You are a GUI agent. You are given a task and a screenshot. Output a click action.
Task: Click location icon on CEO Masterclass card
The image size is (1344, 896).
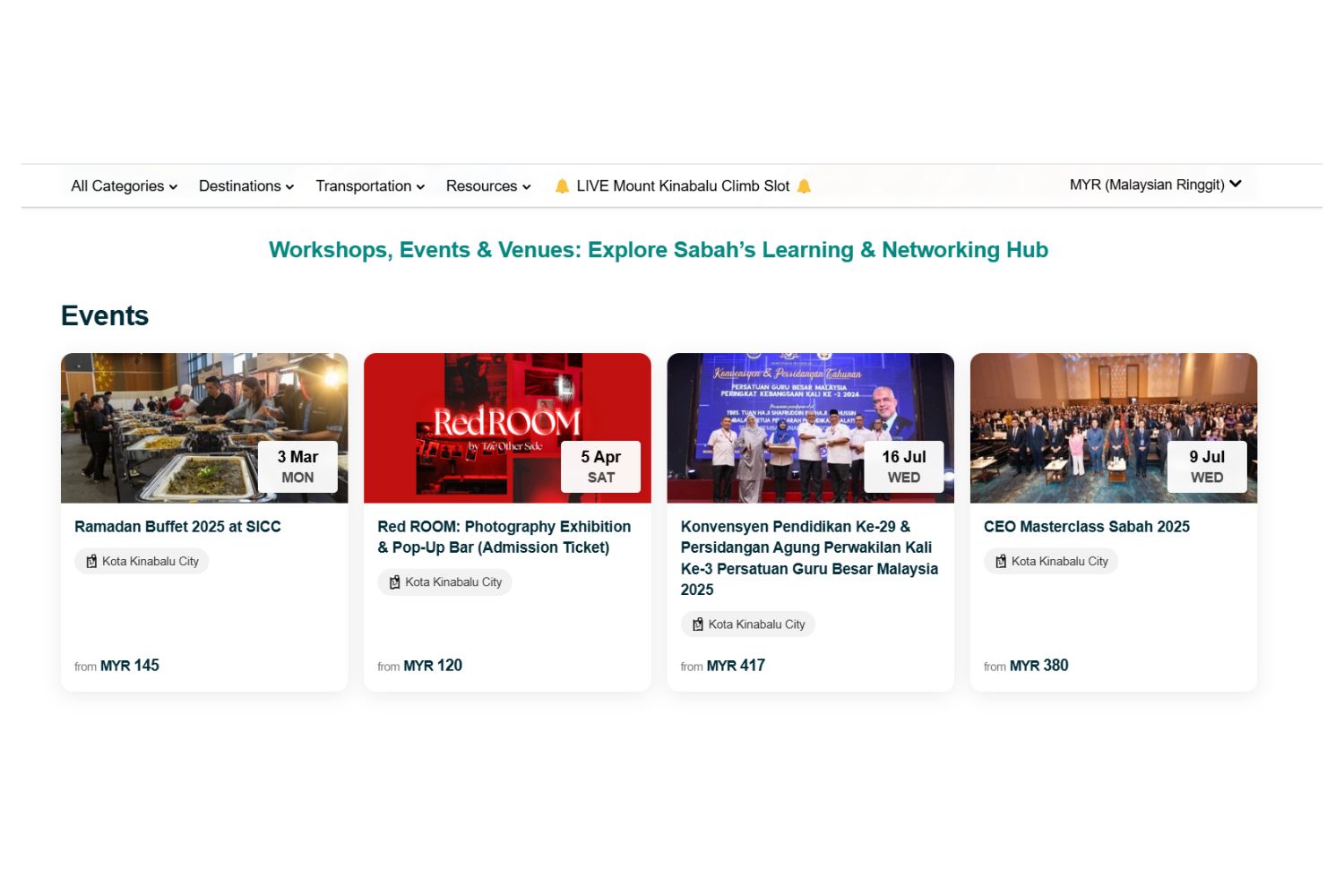1001,562
